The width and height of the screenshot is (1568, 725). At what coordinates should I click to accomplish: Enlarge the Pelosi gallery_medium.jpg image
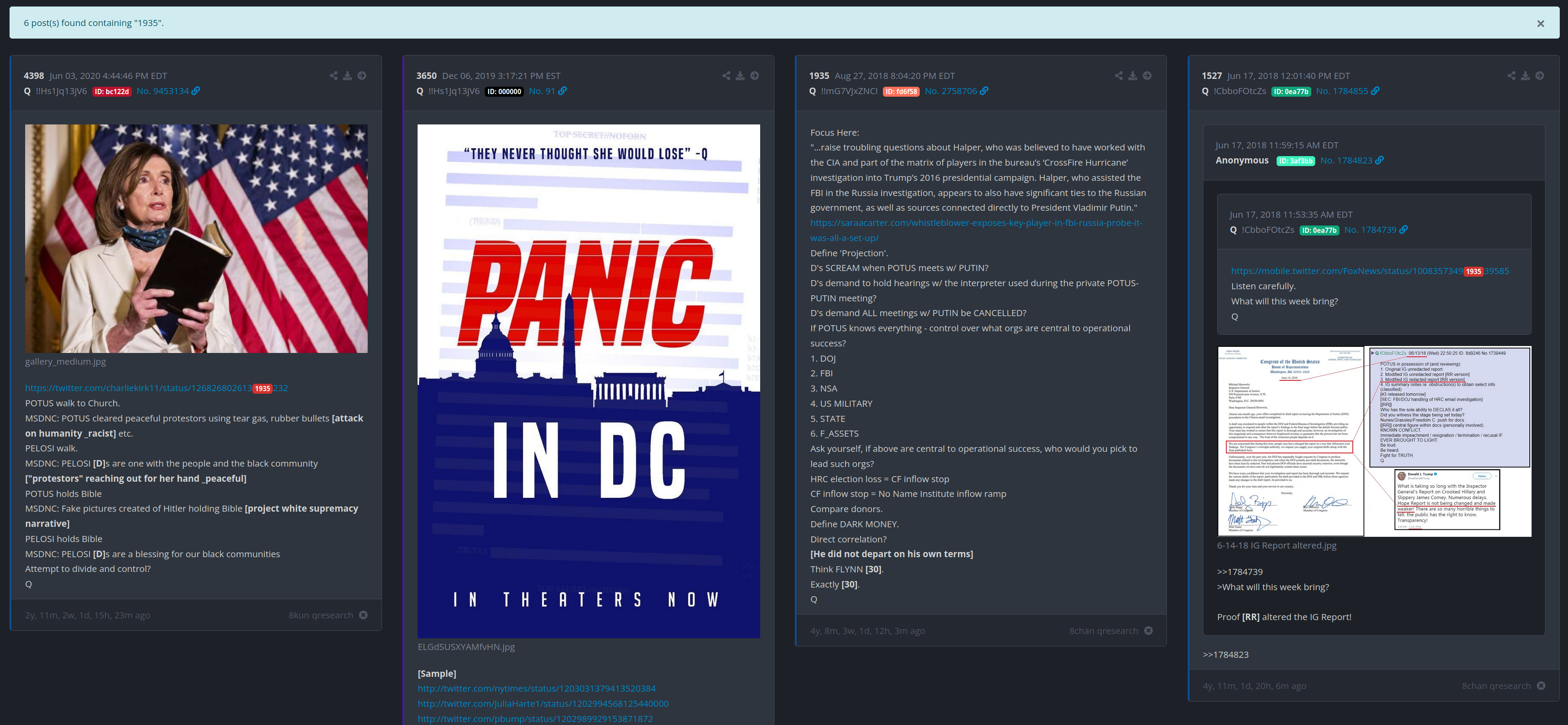pos(196,238)
